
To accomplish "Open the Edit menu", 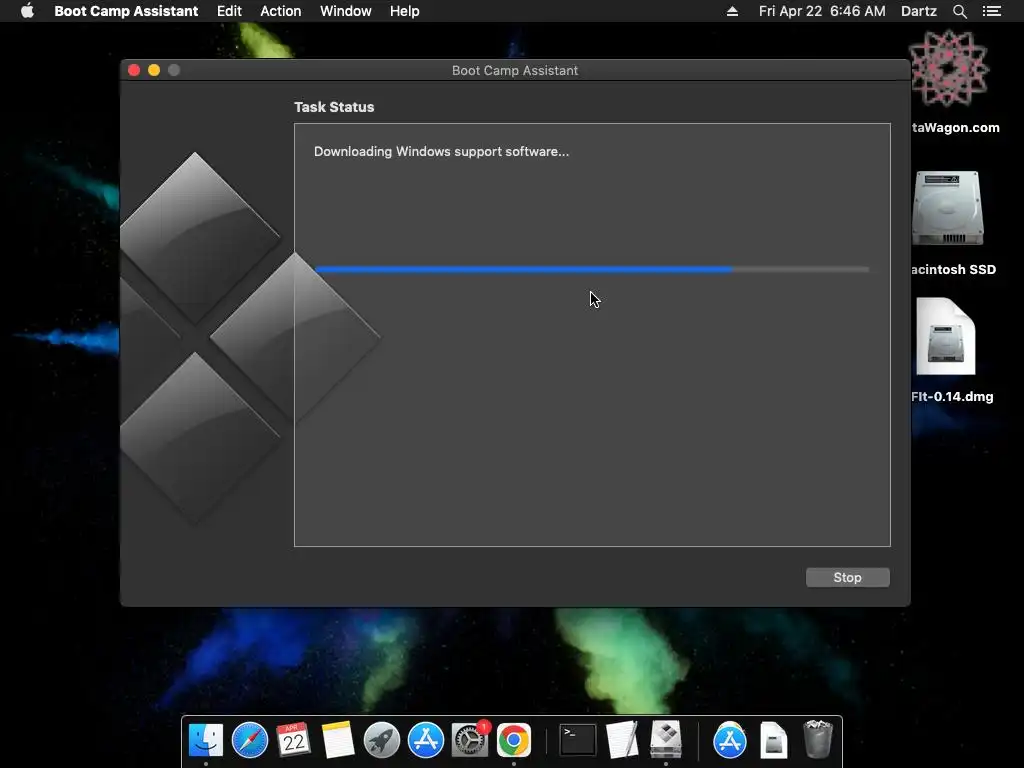I will [229, 11].
